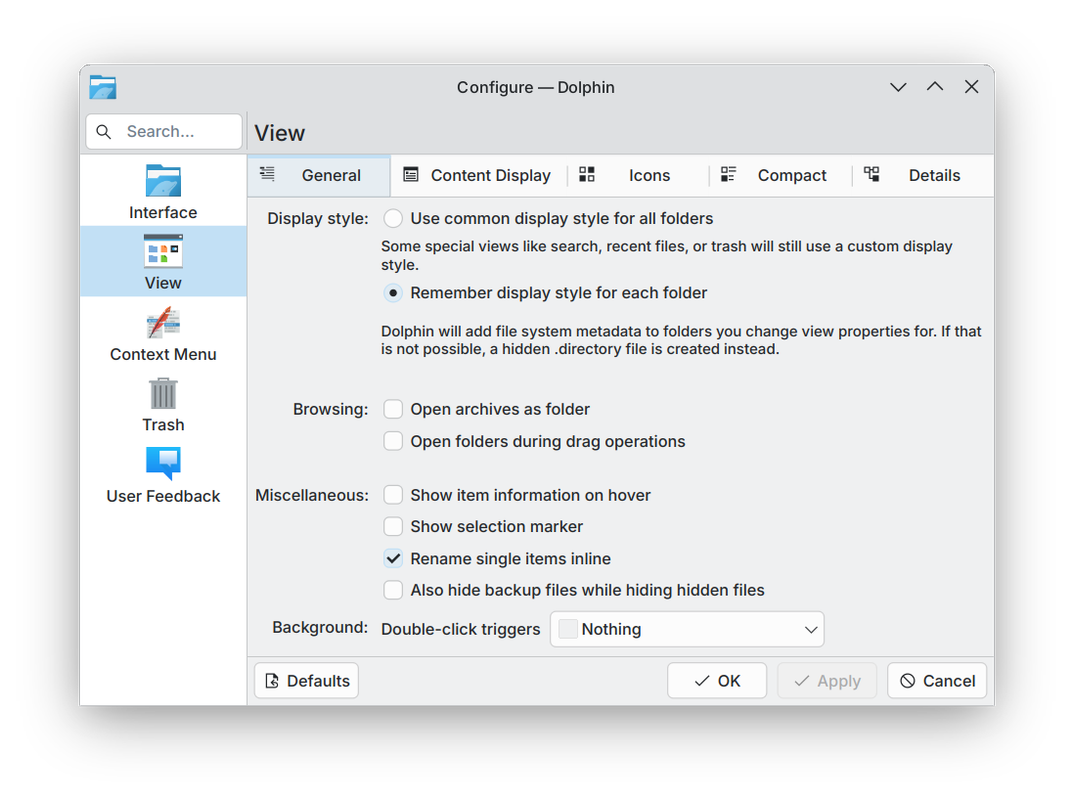1074x800 pixels.
Task: Confirm settings with OK button
Action: pyautogui.click(x=717, y=681)
